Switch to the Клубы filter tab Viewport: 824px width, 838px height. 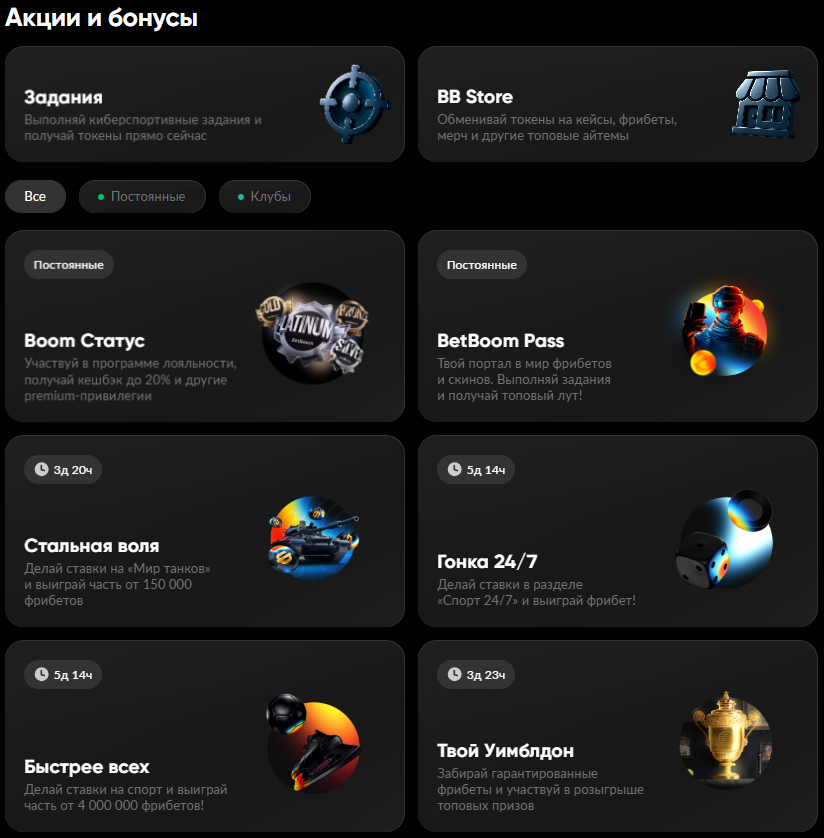(x=265, y=197)
